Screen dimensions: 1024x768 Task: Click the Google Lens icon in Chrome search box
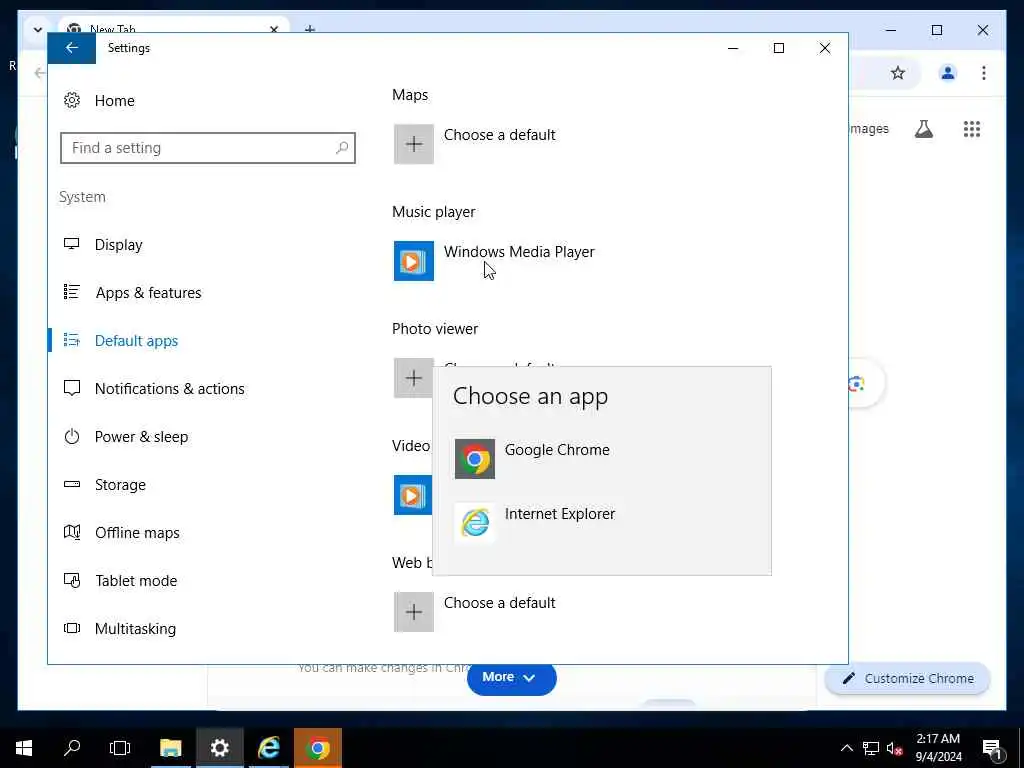tap(856, 384)
